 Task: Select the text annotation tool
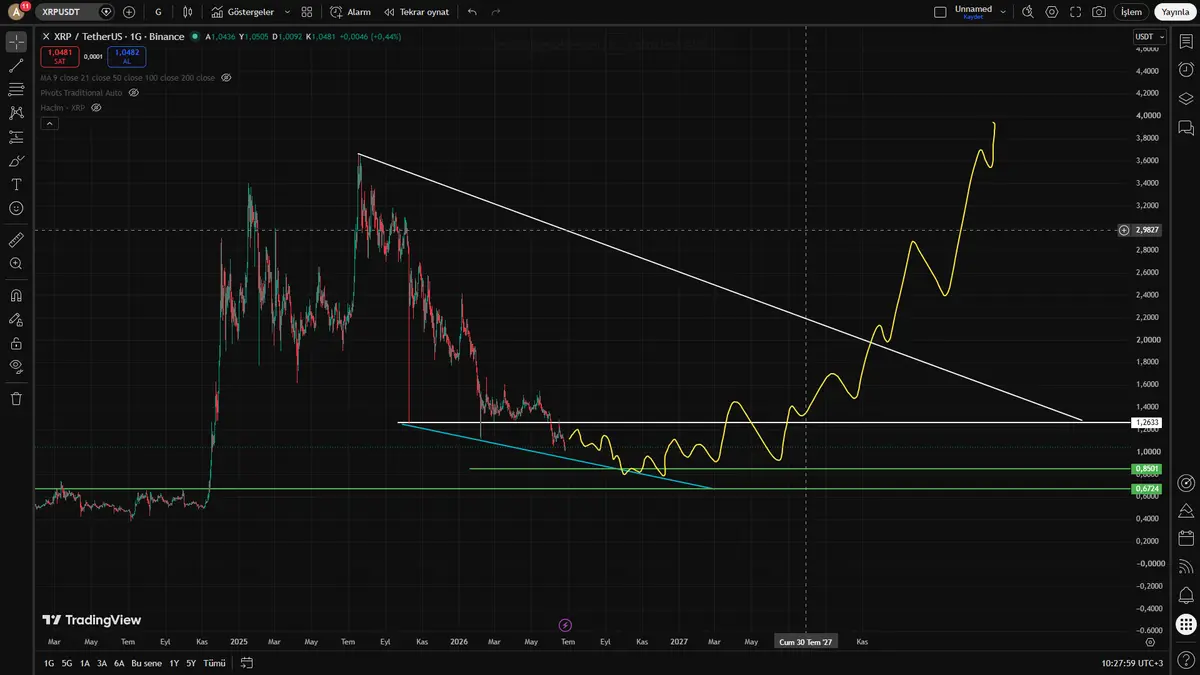tap(16, 184)
